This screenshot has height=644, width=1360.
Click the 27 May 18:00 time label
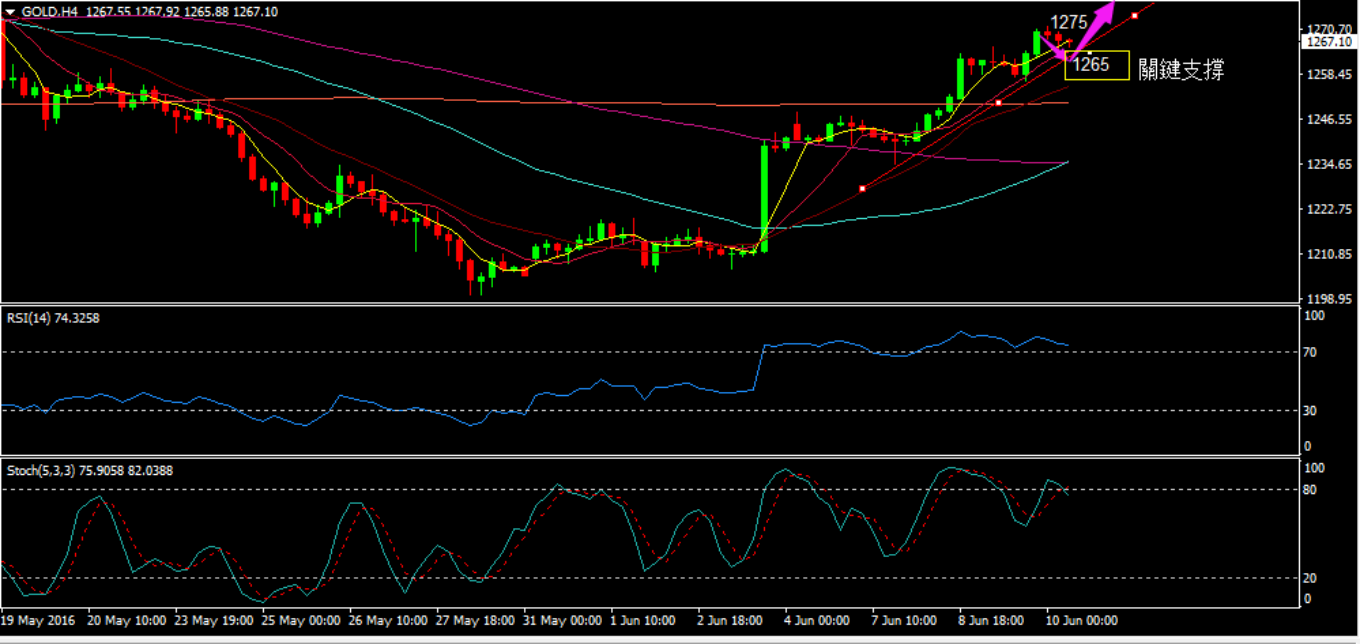point(476,620)
